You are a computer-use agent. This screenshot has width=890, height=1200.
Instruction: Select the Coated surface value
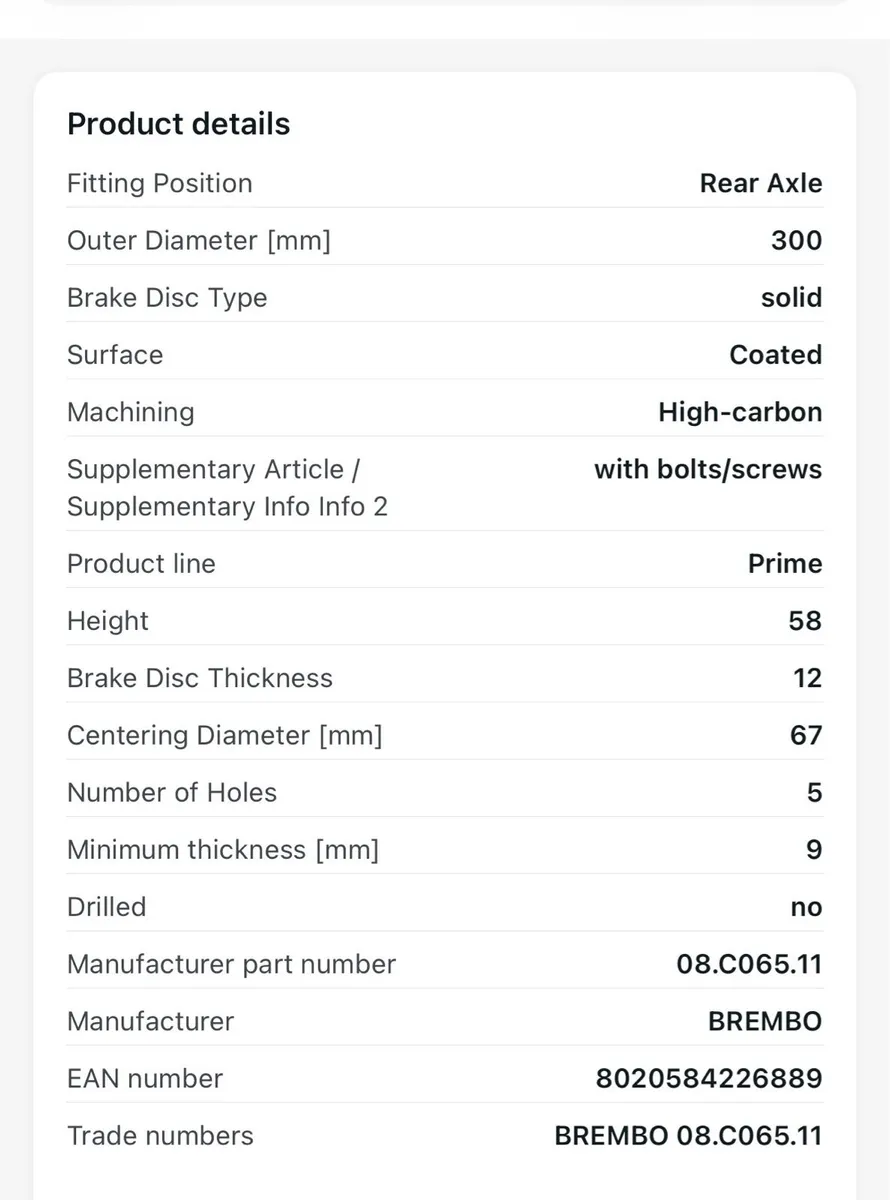[776, 355]
